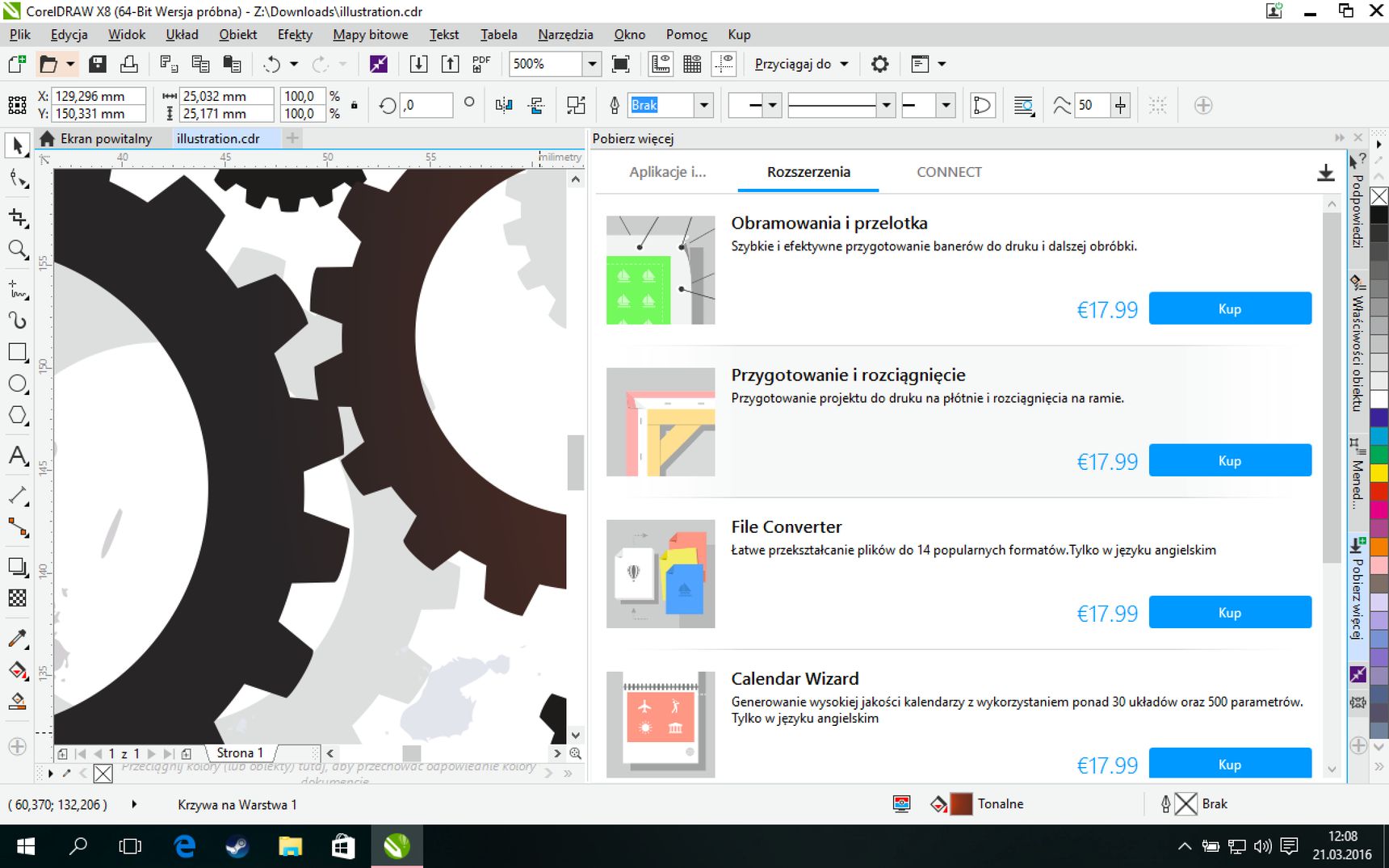Select the Color Eyedropper tool

click(18, 638)
